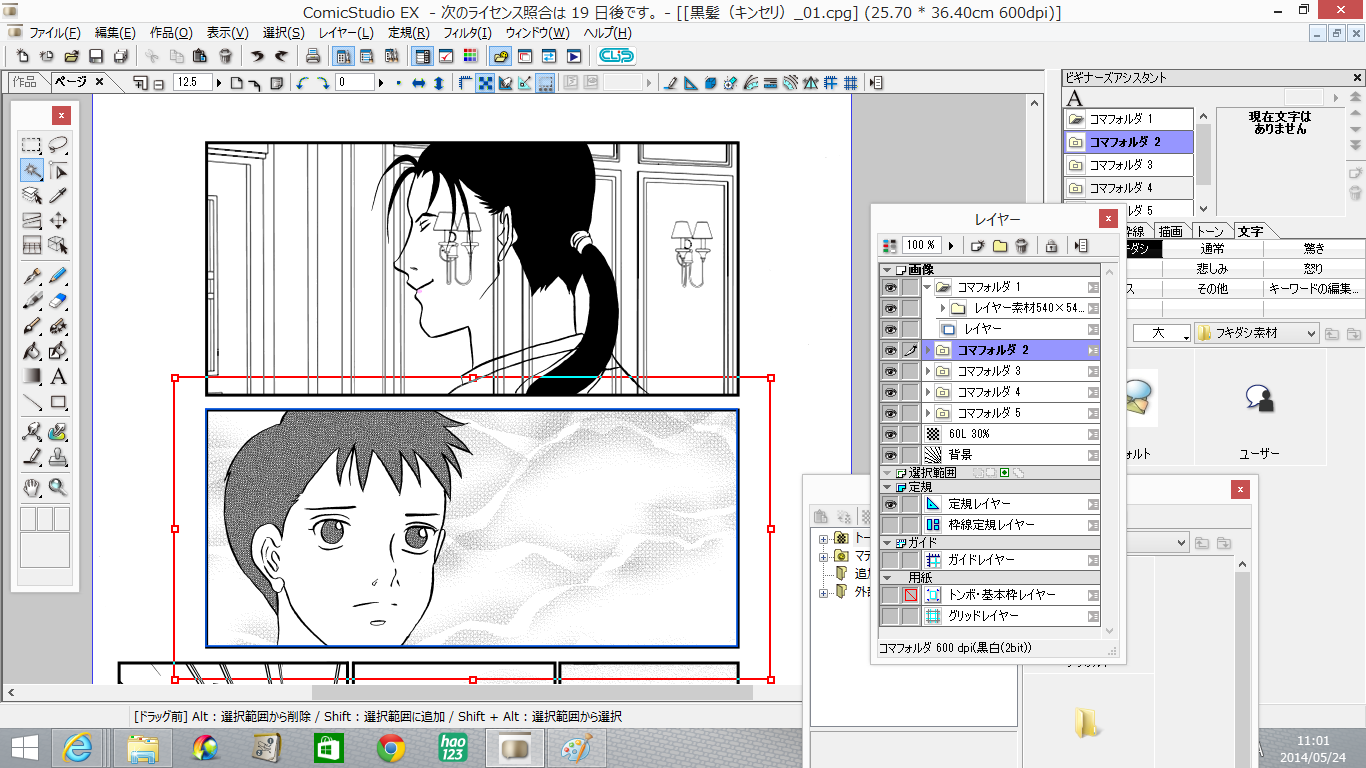Select the magic wand tool
This screenshot has width=1366, height=768.
pyautogui.click(x=32, y=170)
